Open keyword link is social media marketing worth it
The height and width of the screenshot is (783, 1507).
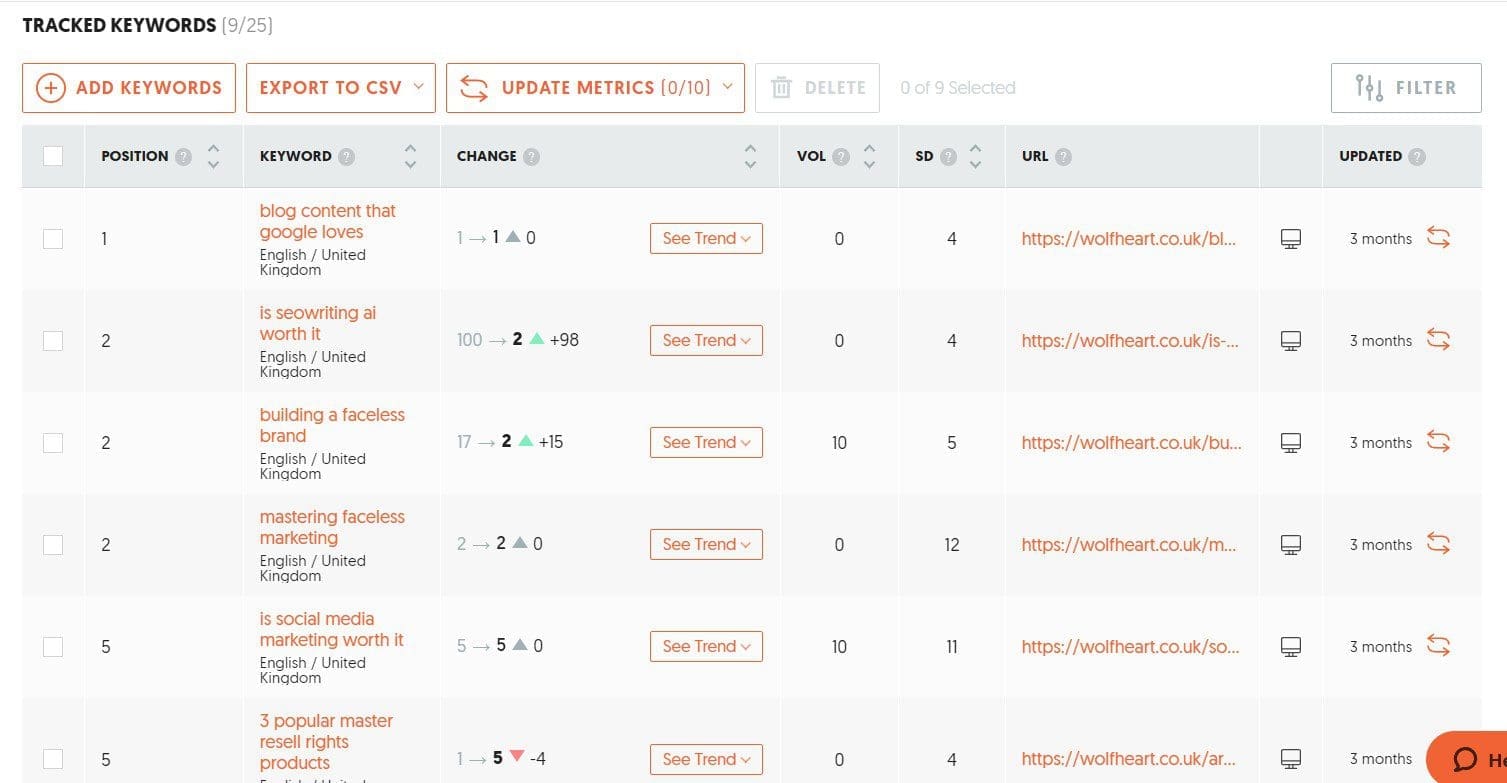332,629
